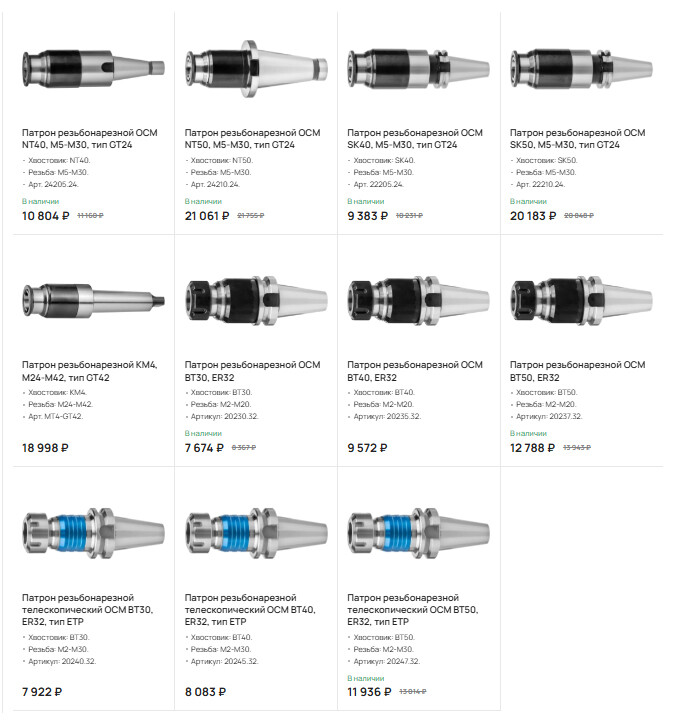The height and width of the screenshot is (725, 677).
Task: Open the OCM BT40 ER32 chuck product image
Action: 419,301
